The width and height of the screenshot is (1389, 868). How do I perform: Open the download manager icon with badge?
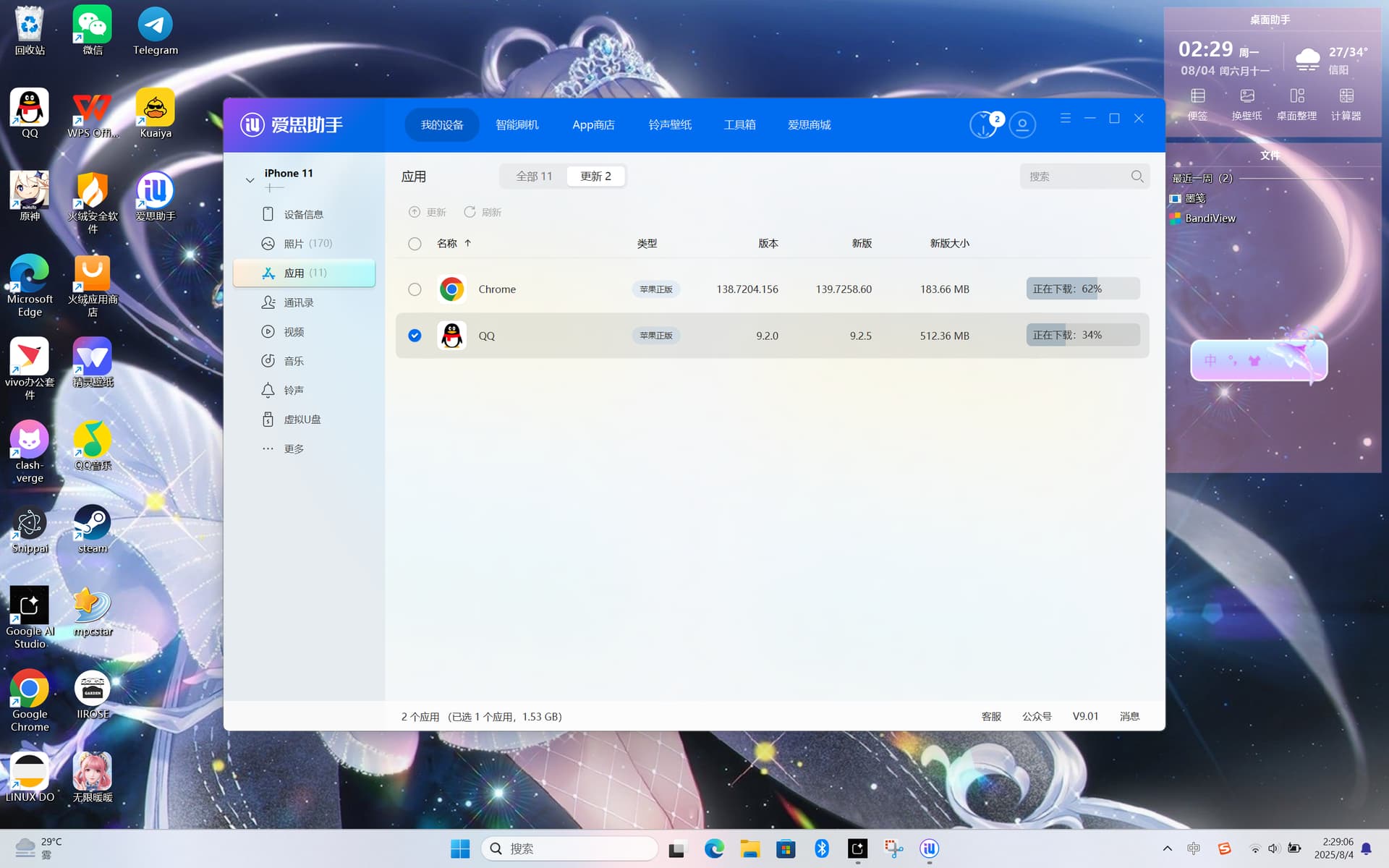point(983,125)
